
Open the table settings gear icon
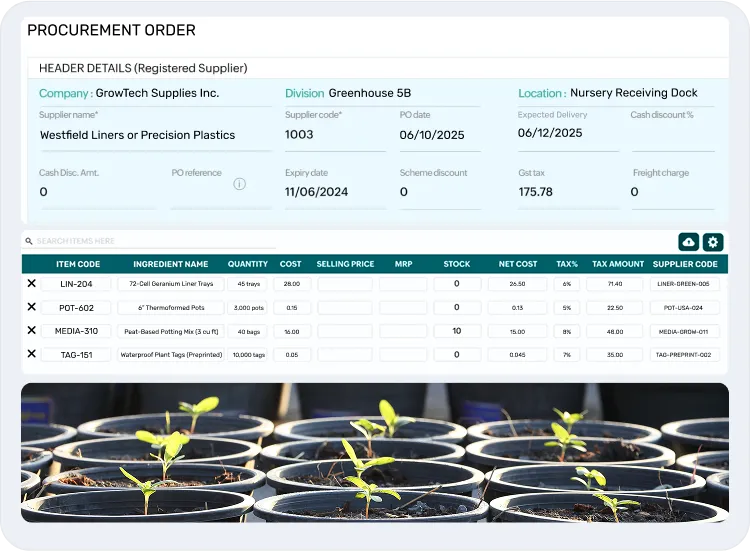(713, 242)
